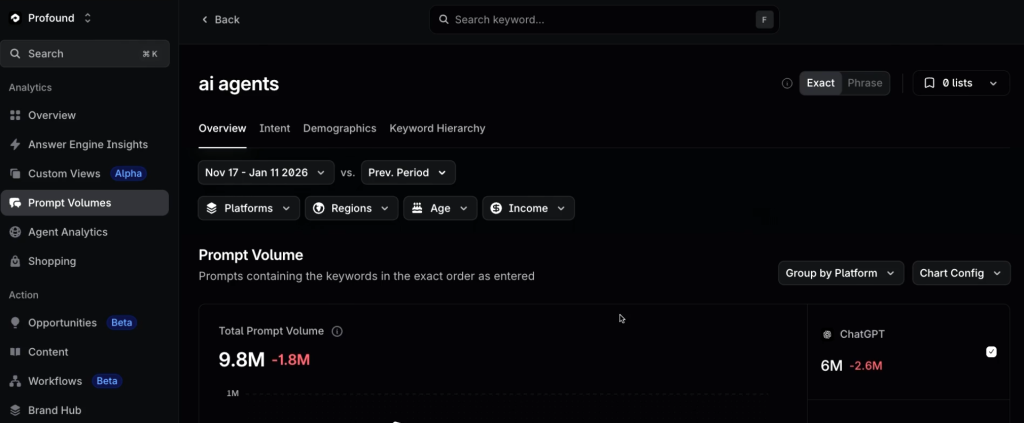Switch to the Overview tab
The height and width of the screenshot is (423, 1024).
pos(222,129)
